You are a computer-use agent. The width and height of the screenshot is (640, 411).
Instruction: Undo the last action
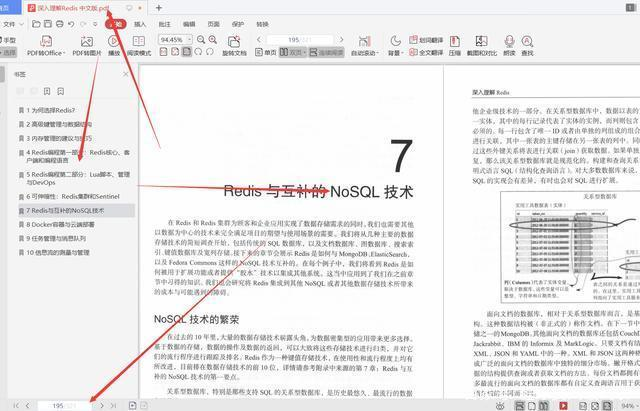71,24
